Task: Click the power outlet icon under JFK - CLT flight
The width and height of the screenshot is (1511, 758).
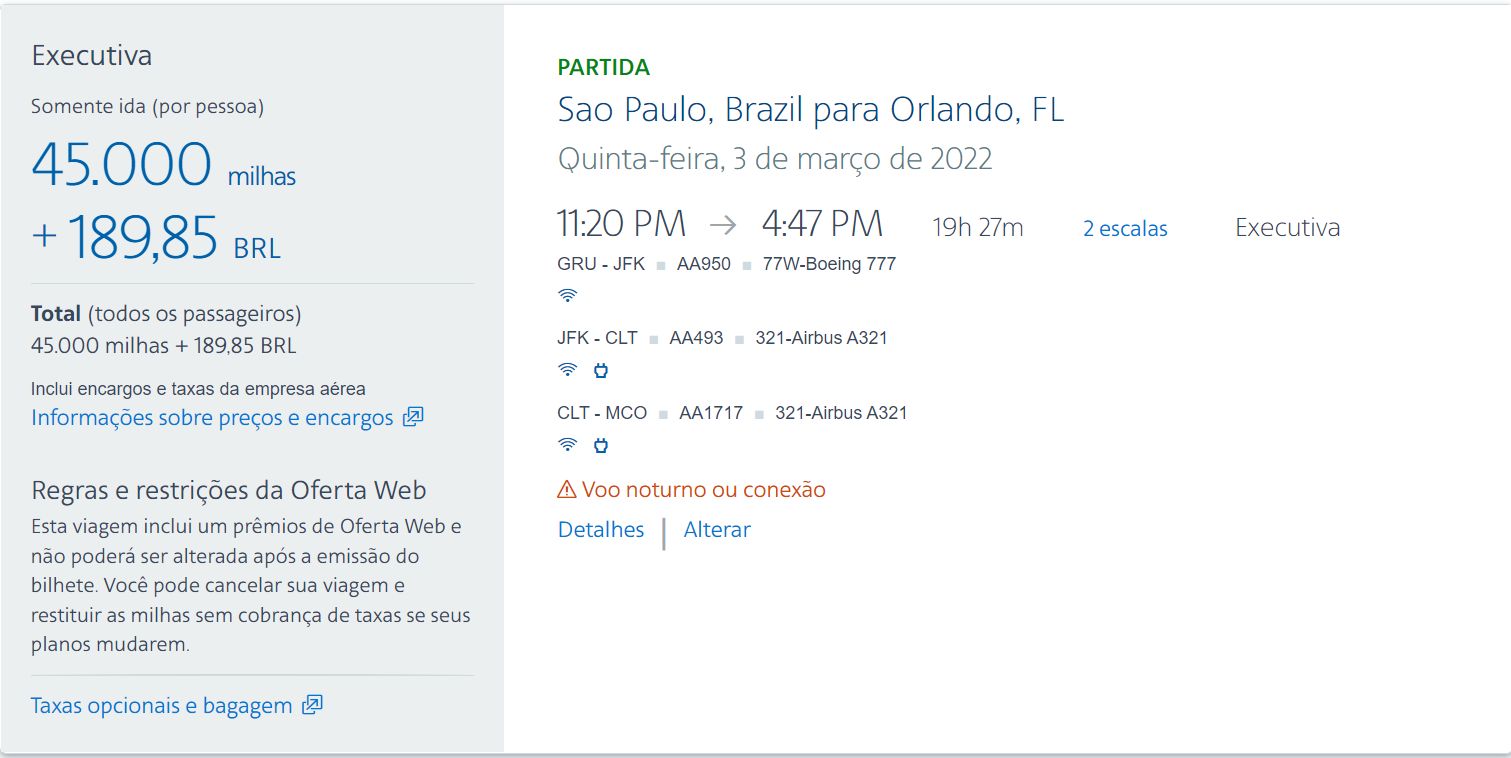Action: pos(601,370)
